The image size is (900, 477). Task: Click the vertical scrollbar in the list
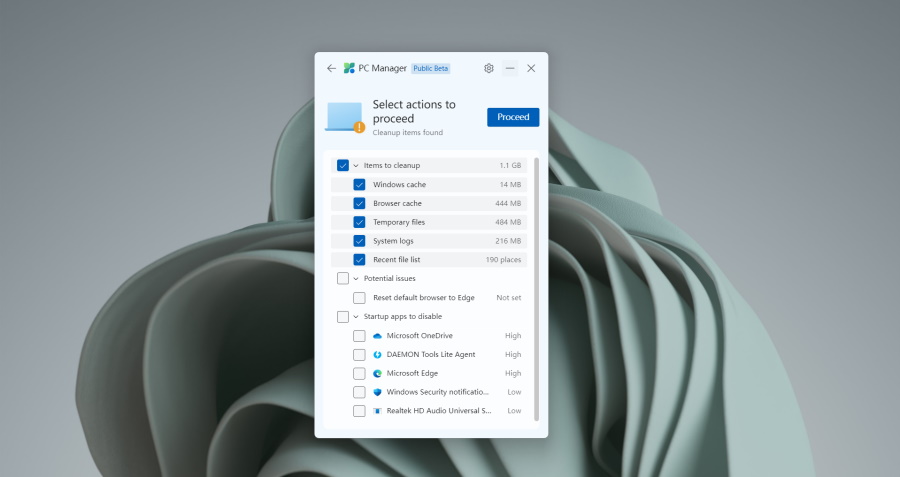[537, 290]
